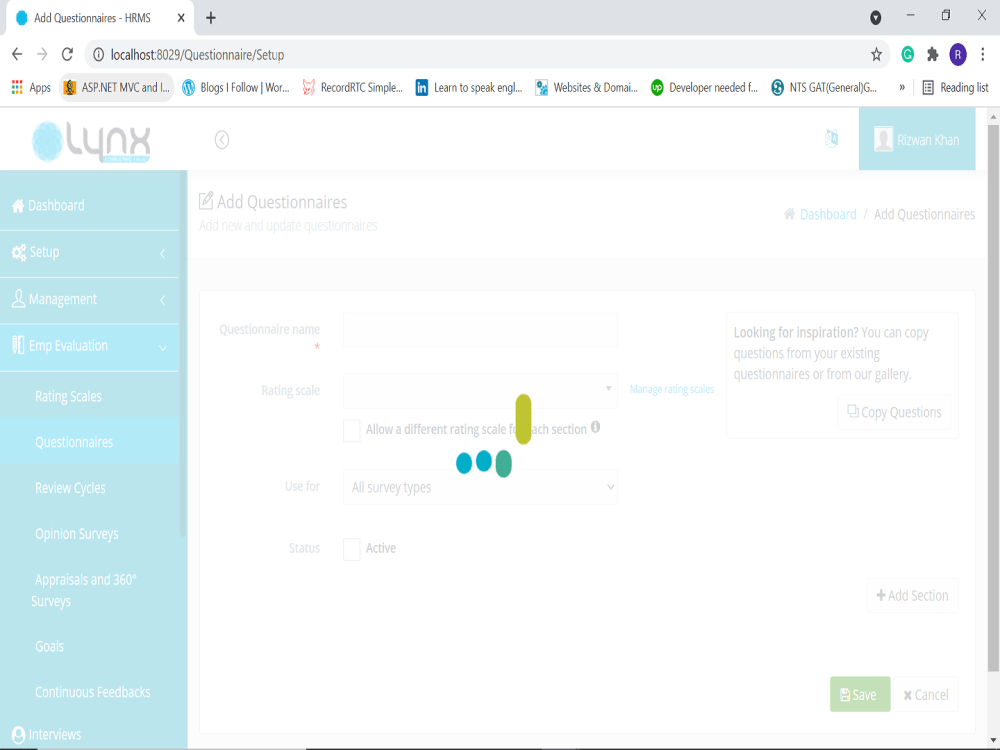Click the Lynx logo

91,141
